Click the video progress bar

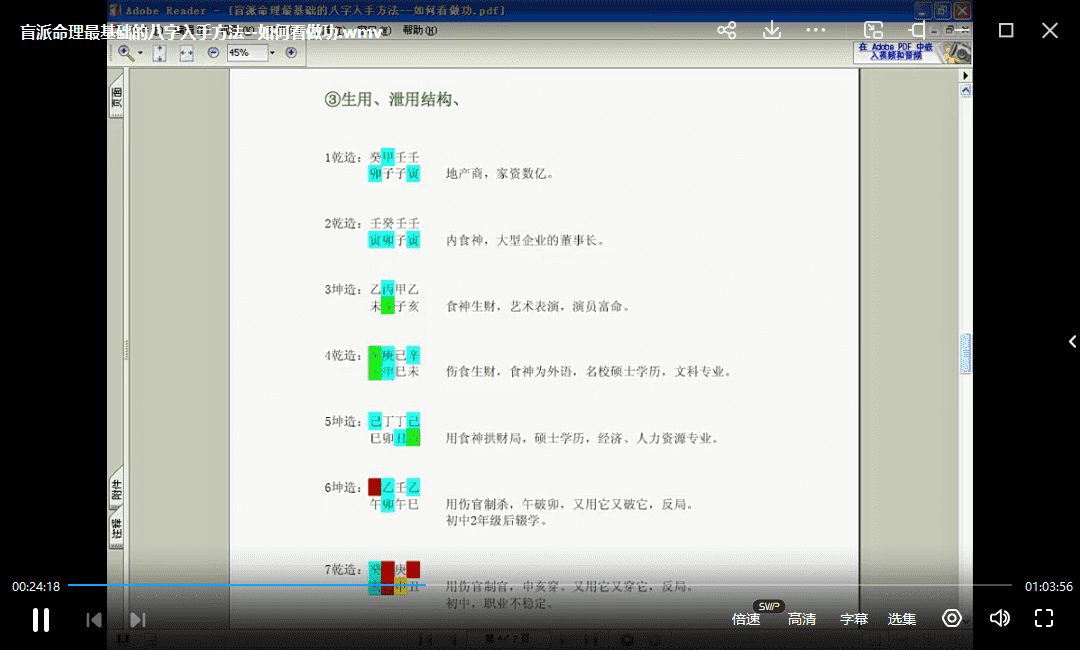pos(540,585)
